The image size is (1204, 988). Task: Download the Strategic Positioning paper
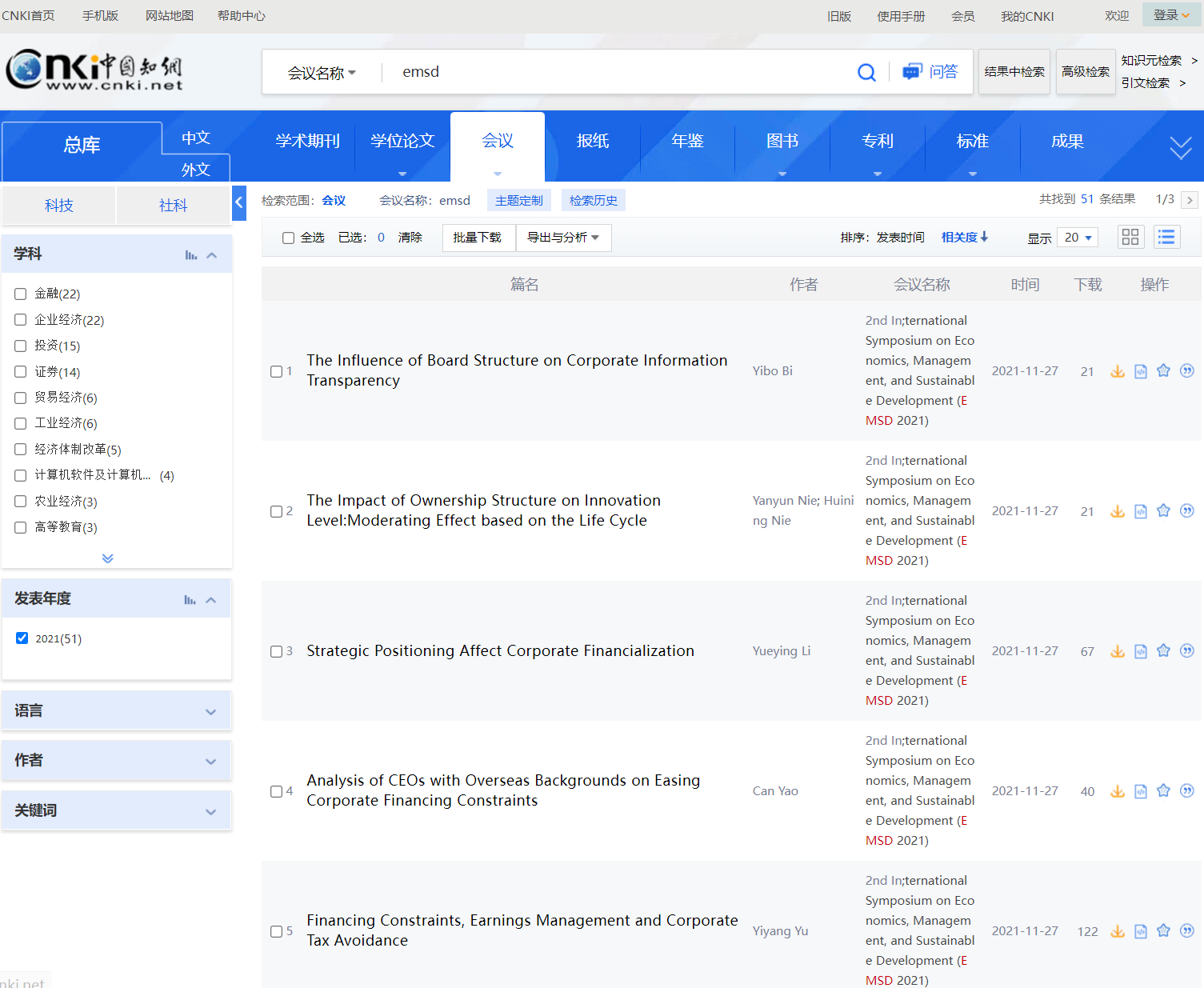click(x=1118, y=651)
